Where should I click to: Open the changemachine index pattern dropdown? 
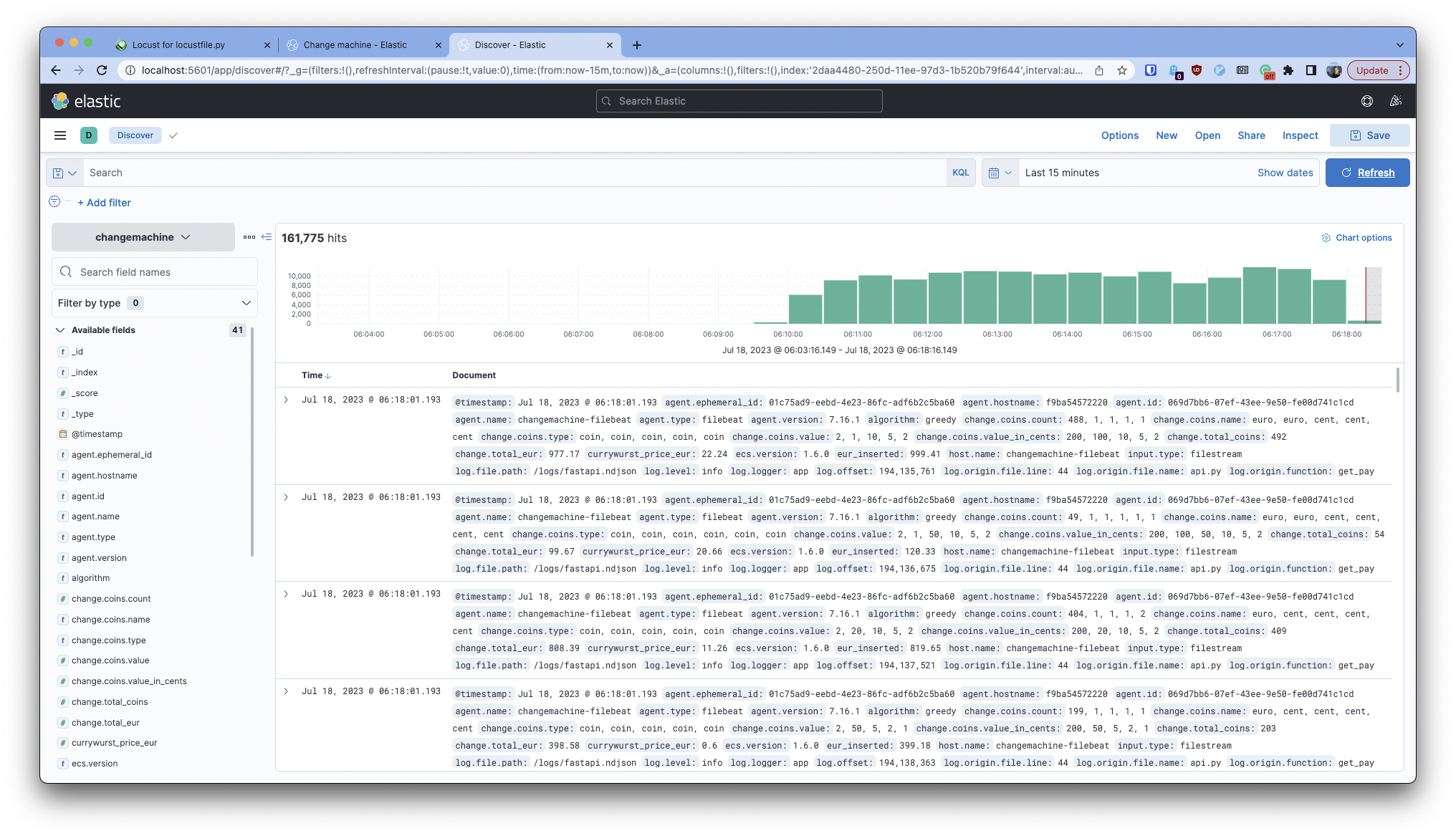[143, 237]
